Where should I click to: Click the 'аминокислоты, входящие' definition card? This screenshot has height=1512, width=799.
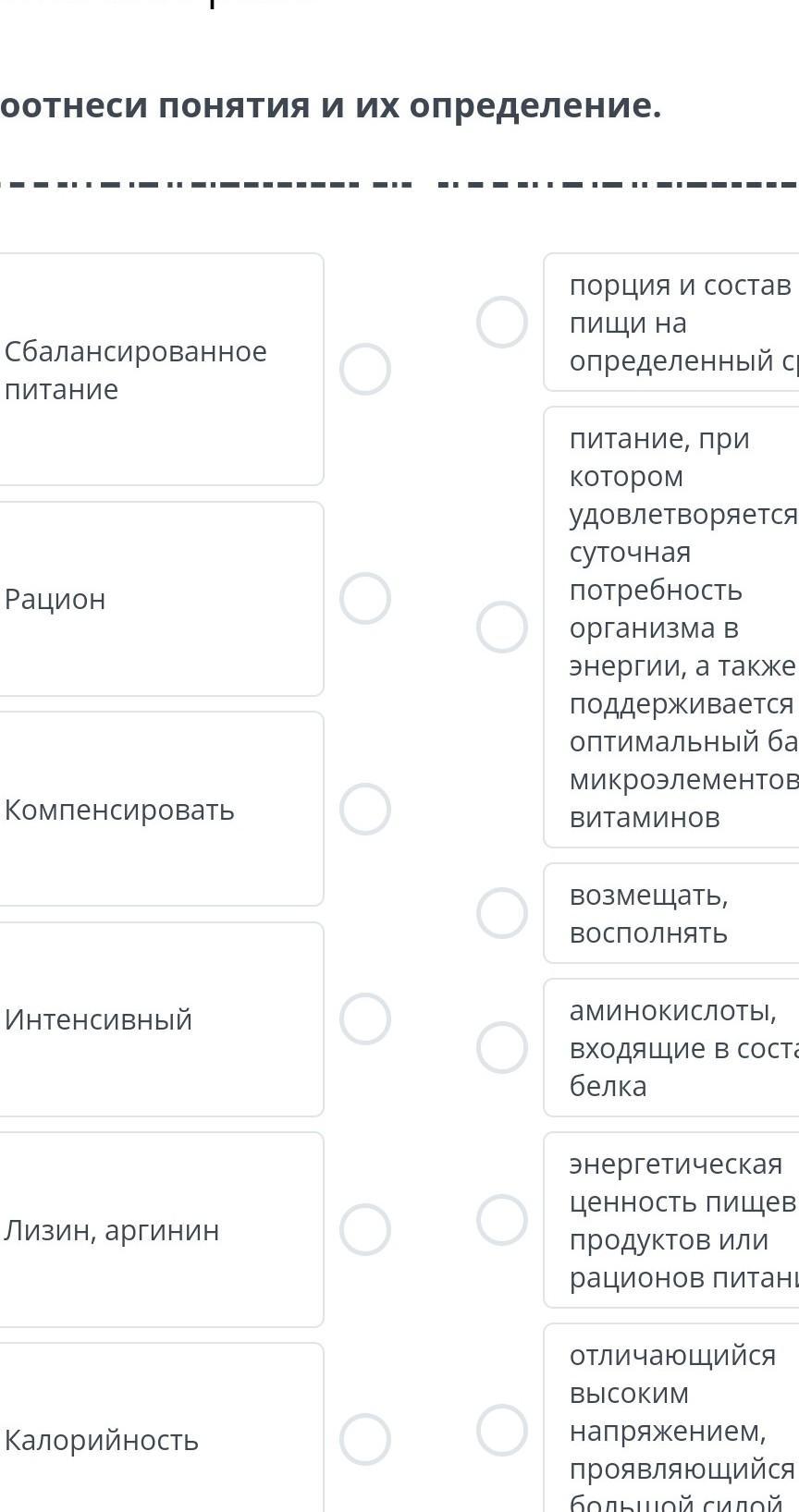(670, 1048)
